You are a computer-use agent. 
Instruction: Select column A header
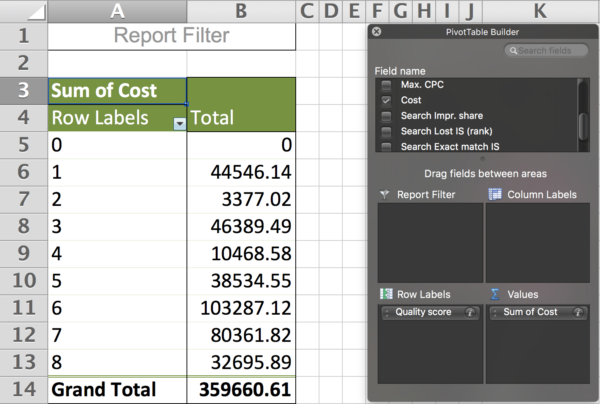click(x=117, y=11)
